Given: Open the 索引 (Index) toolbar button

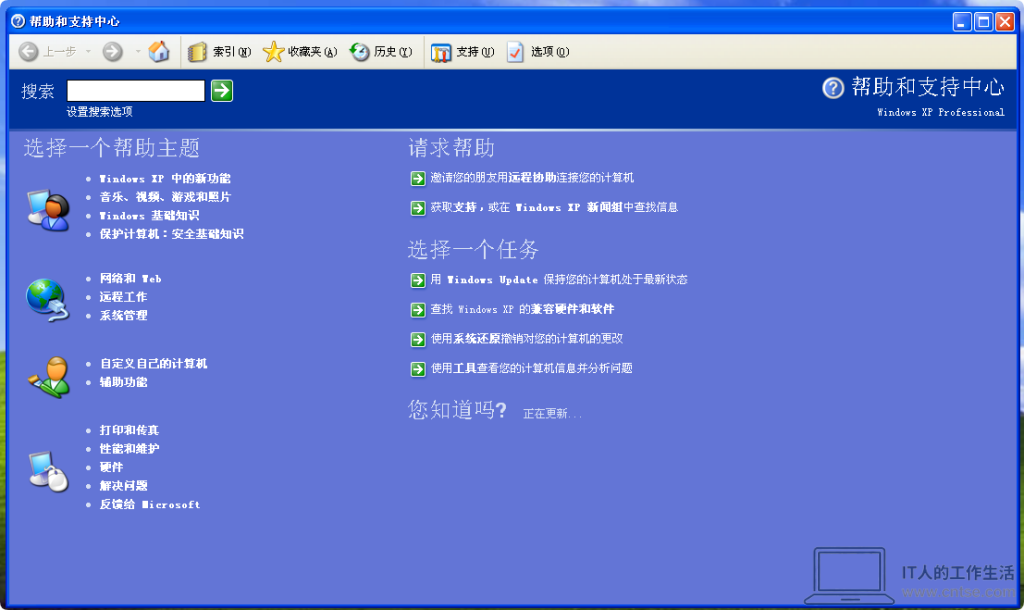Looking at the screenshot, I should click(219, 52).
